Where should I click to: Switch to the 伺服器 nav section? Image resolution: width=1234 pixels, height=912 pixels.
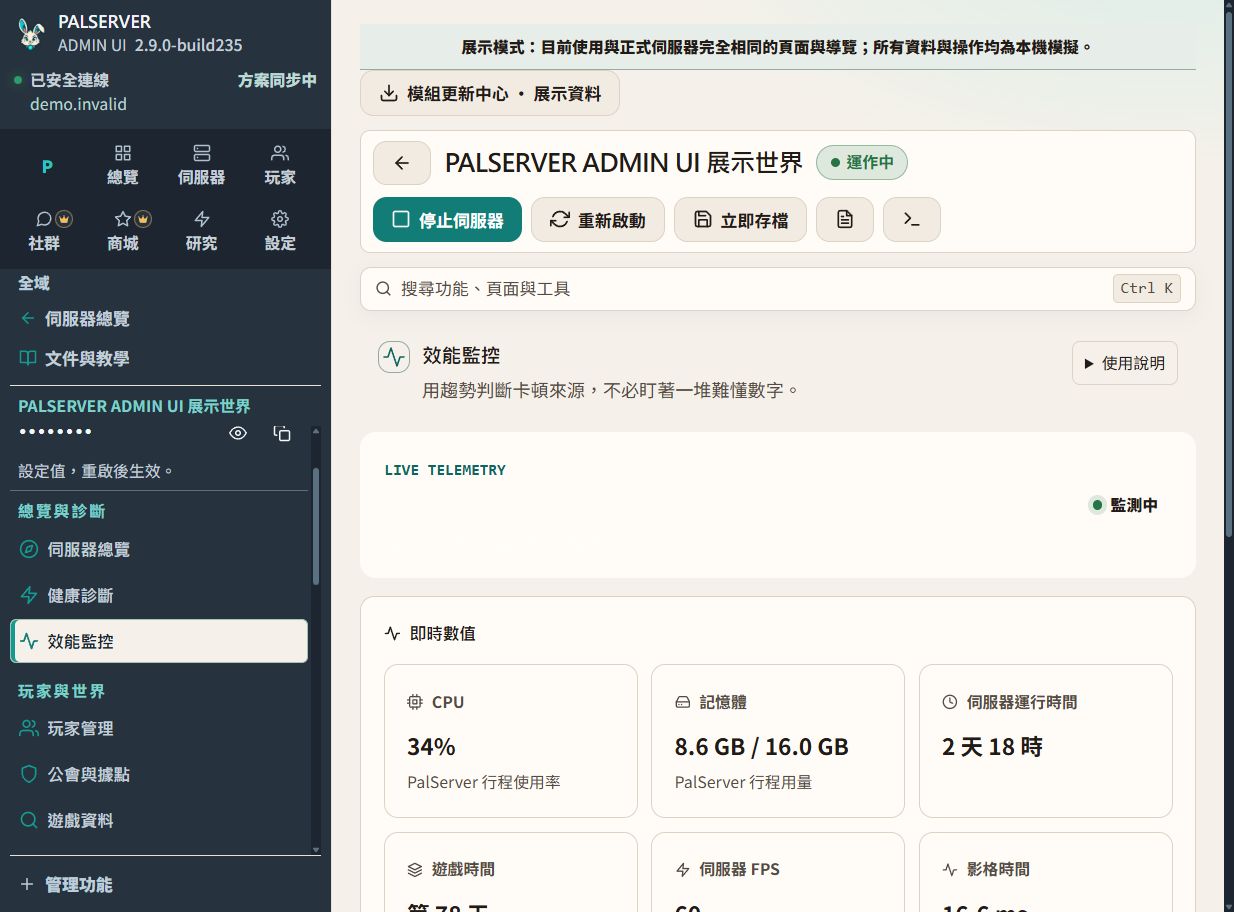point(201,165)
